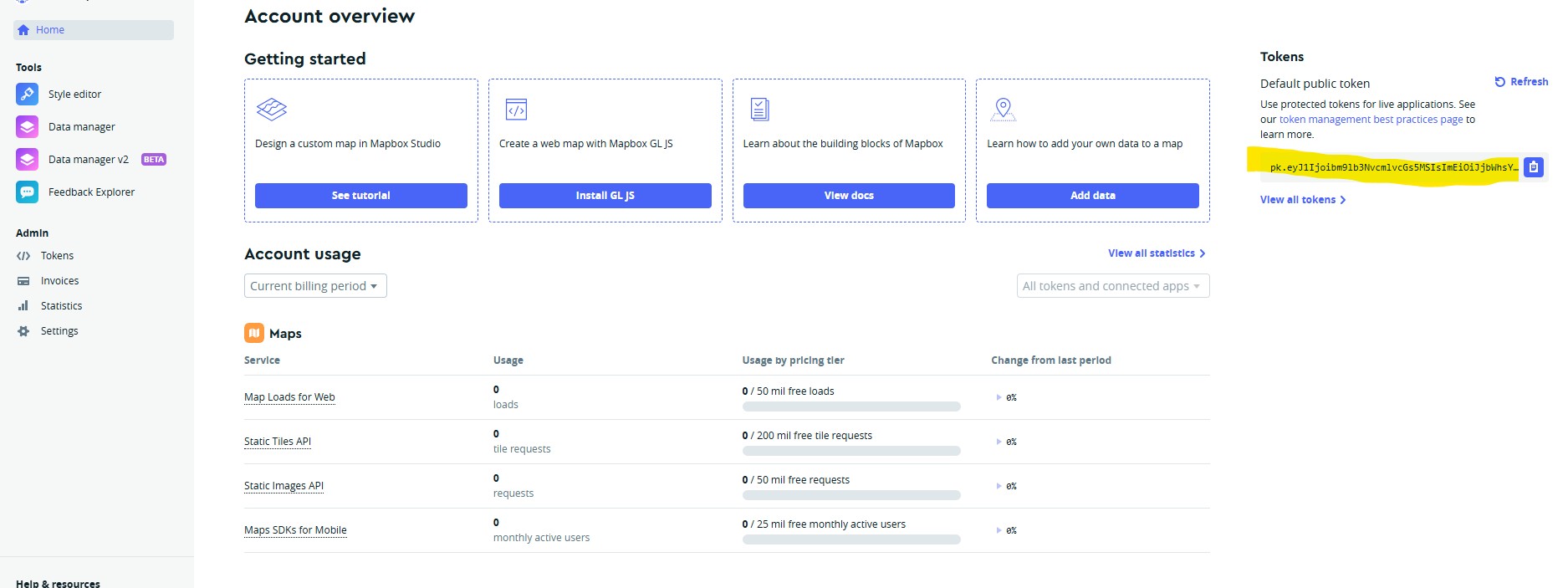Screen dimensions: 1568x588
Task: Open token management best practices page link
Action: [1371, 120]
